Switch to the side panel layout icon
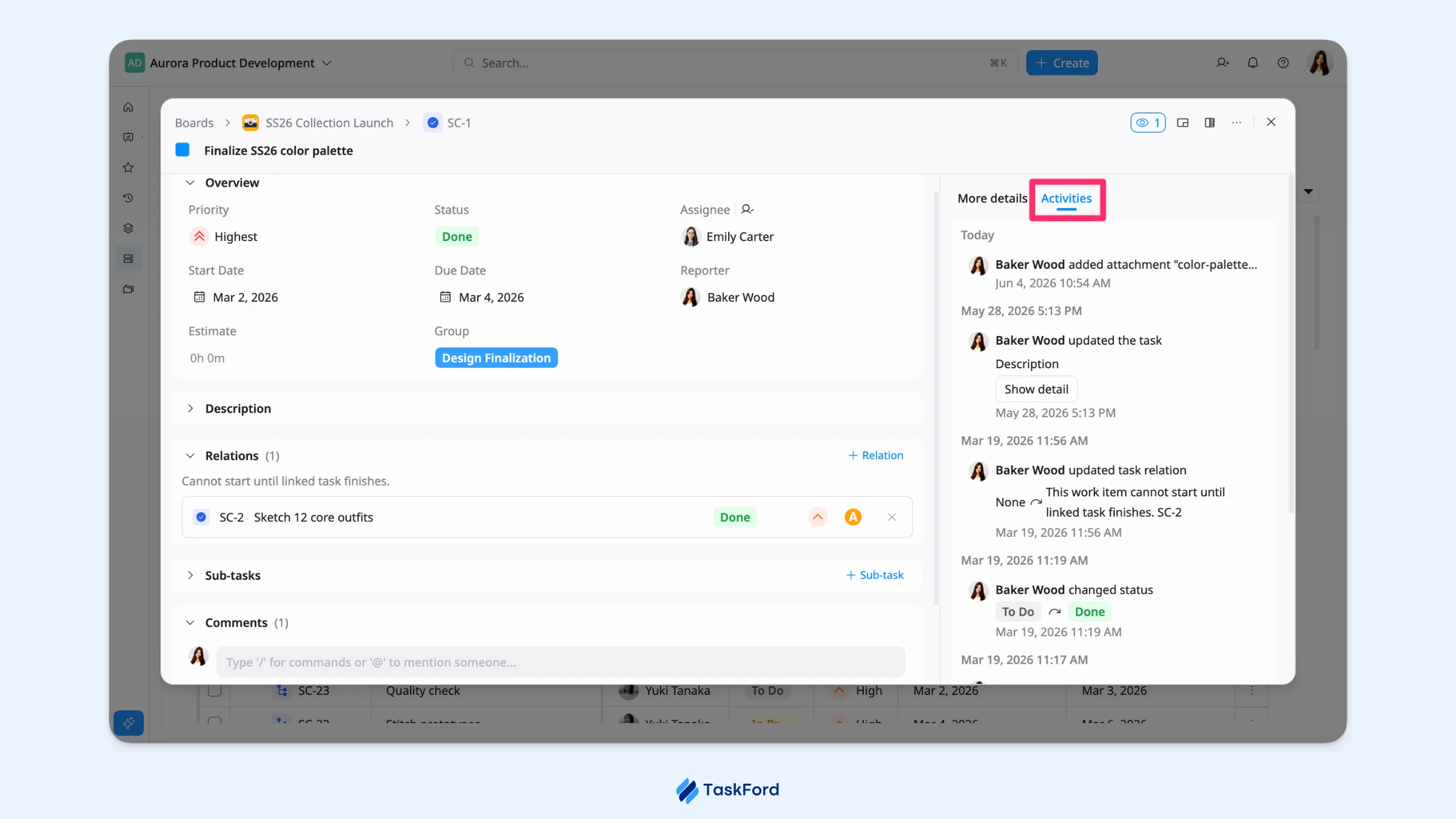This screenshot has height=819, width=1456. click(1210, 123)
